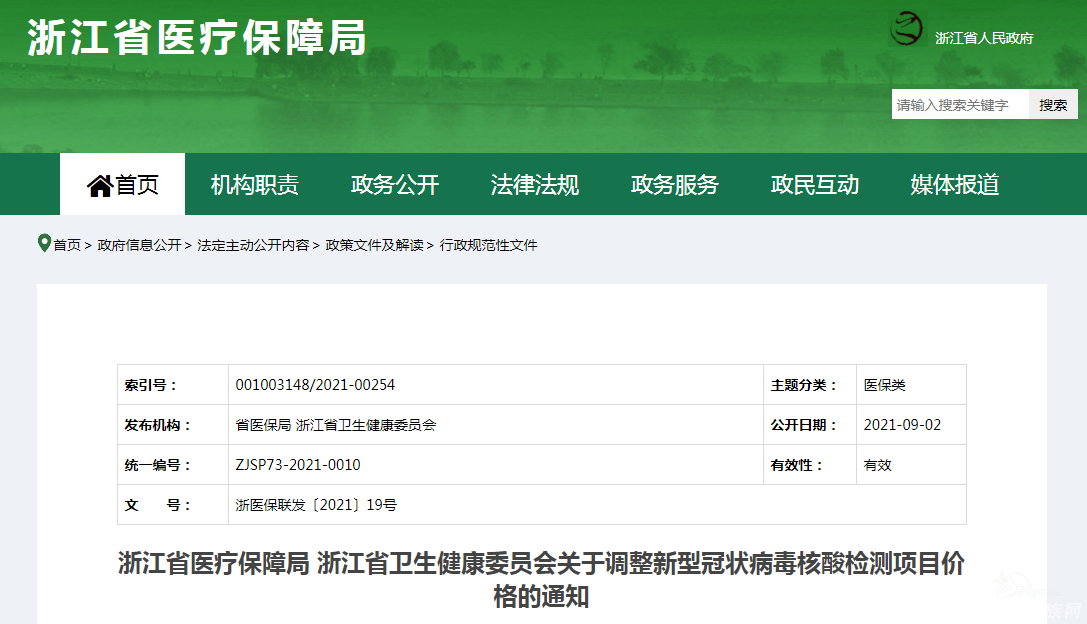Click the home icon in navigation bar
This screenshot has height=624, width=1087.
tap(100, 185)
